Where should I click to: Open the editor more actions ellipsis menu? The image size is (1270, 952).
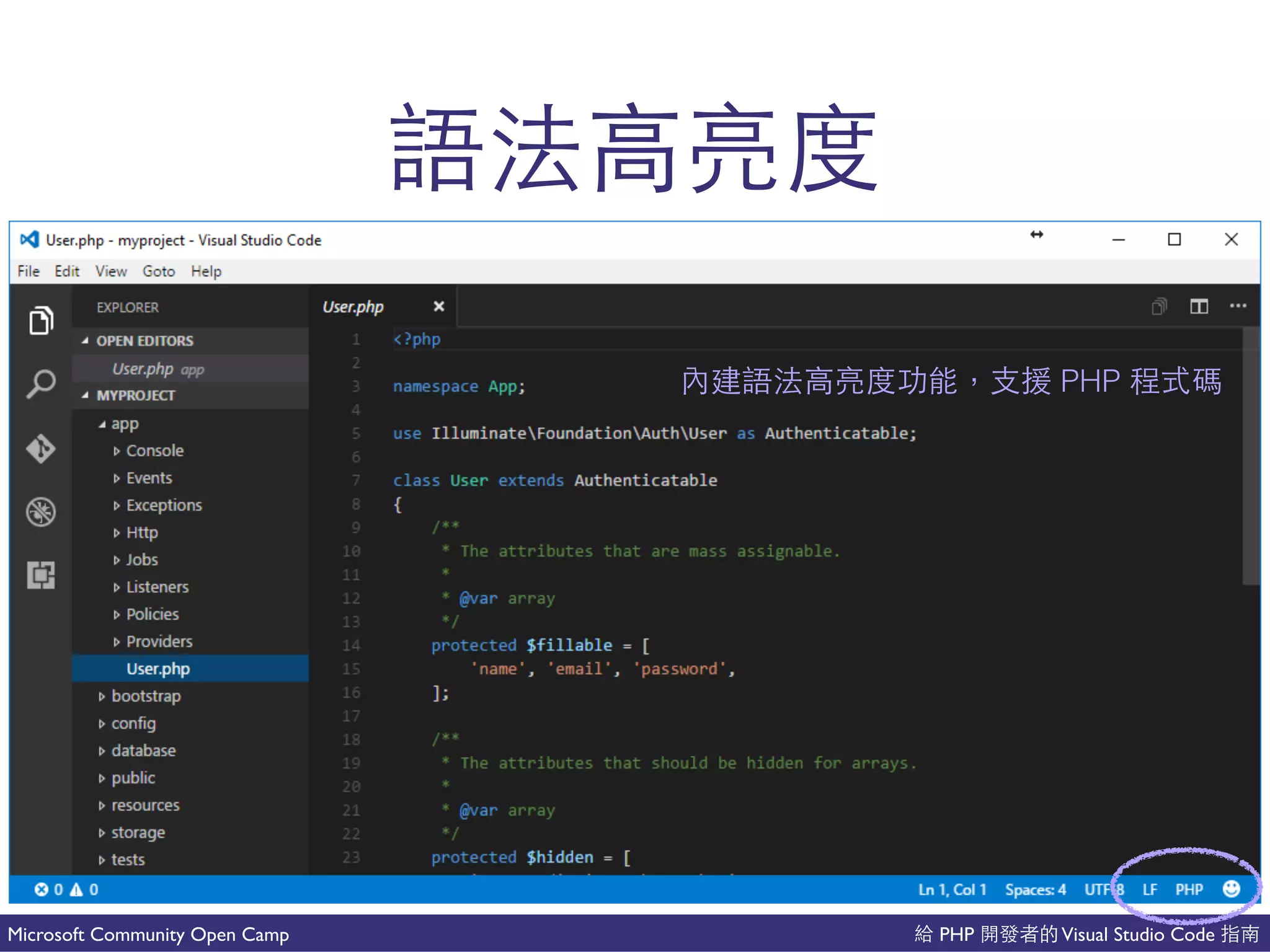point(1238,306)
